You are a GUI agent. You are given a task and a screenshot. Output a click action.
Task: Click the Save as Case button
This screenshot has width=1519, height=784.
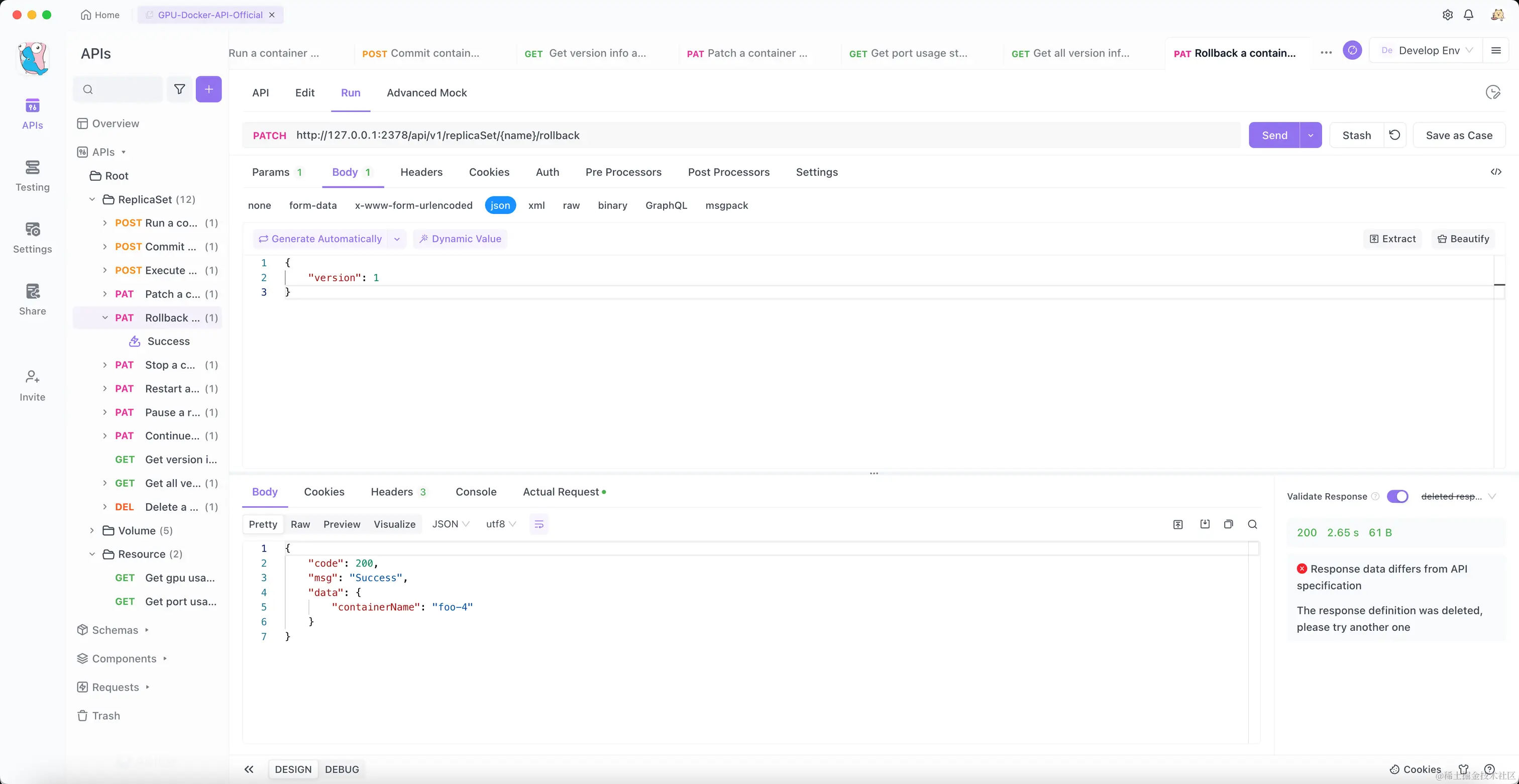(x=1459, y=136)
